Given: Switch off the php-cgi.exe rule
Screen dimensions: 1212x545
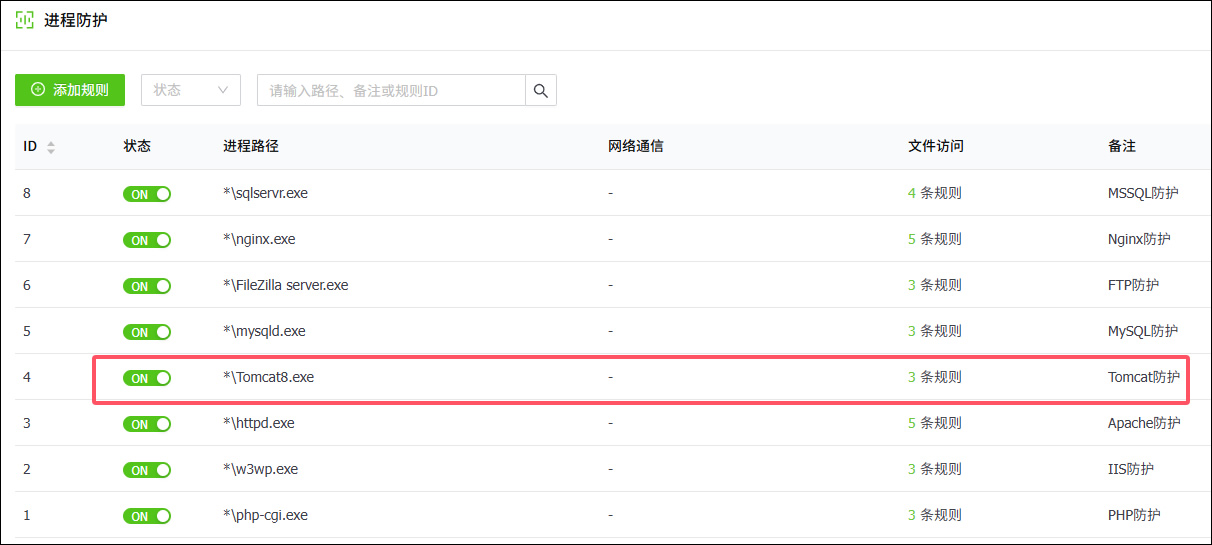Looking at the screenshot, I should point(147,516).
